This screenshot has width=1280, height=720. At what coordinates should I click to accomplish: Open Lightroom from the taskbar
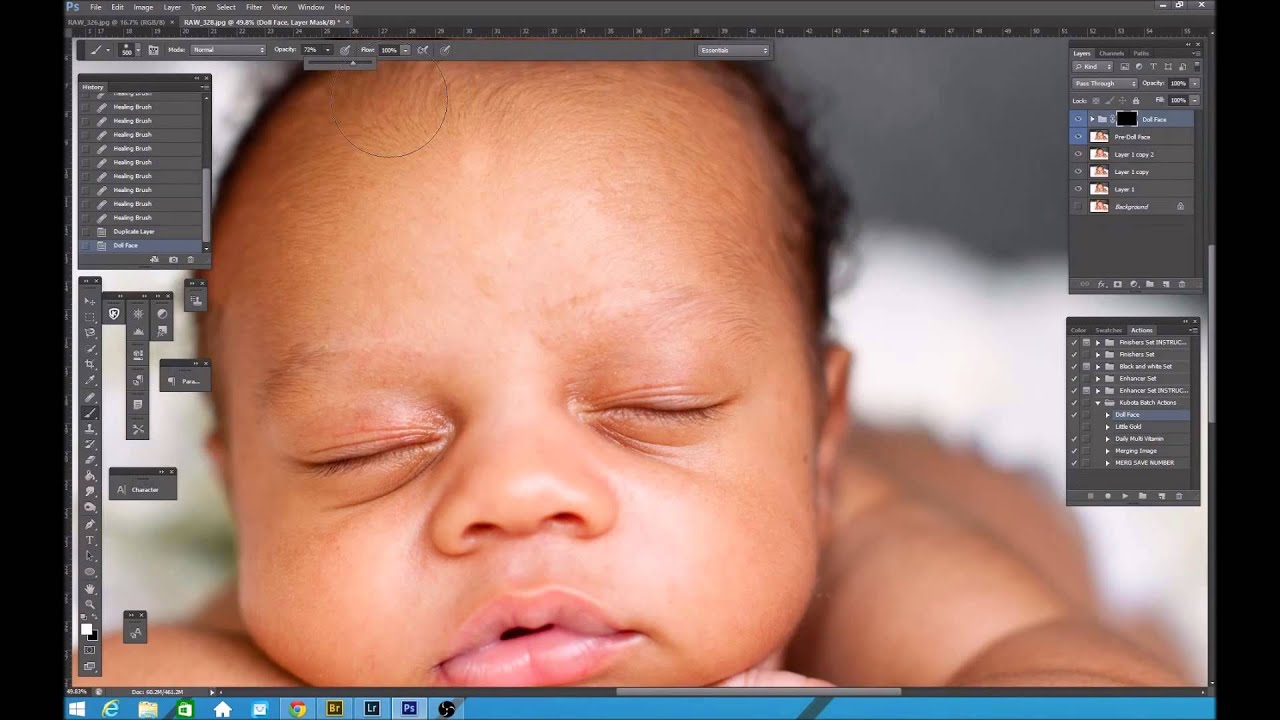372,708
